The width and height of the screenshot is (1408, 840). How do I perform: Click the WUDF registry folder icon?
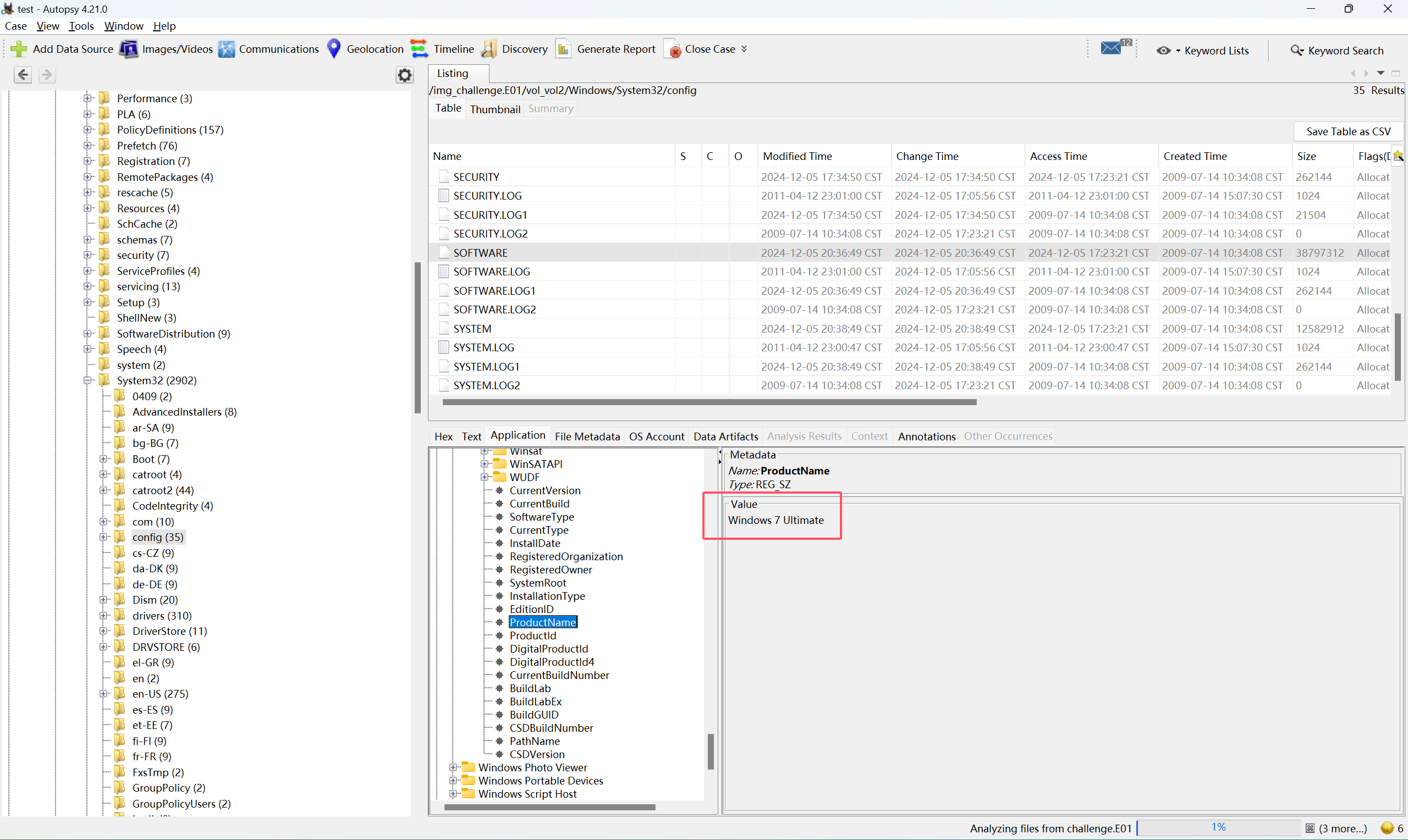(499, 477)
